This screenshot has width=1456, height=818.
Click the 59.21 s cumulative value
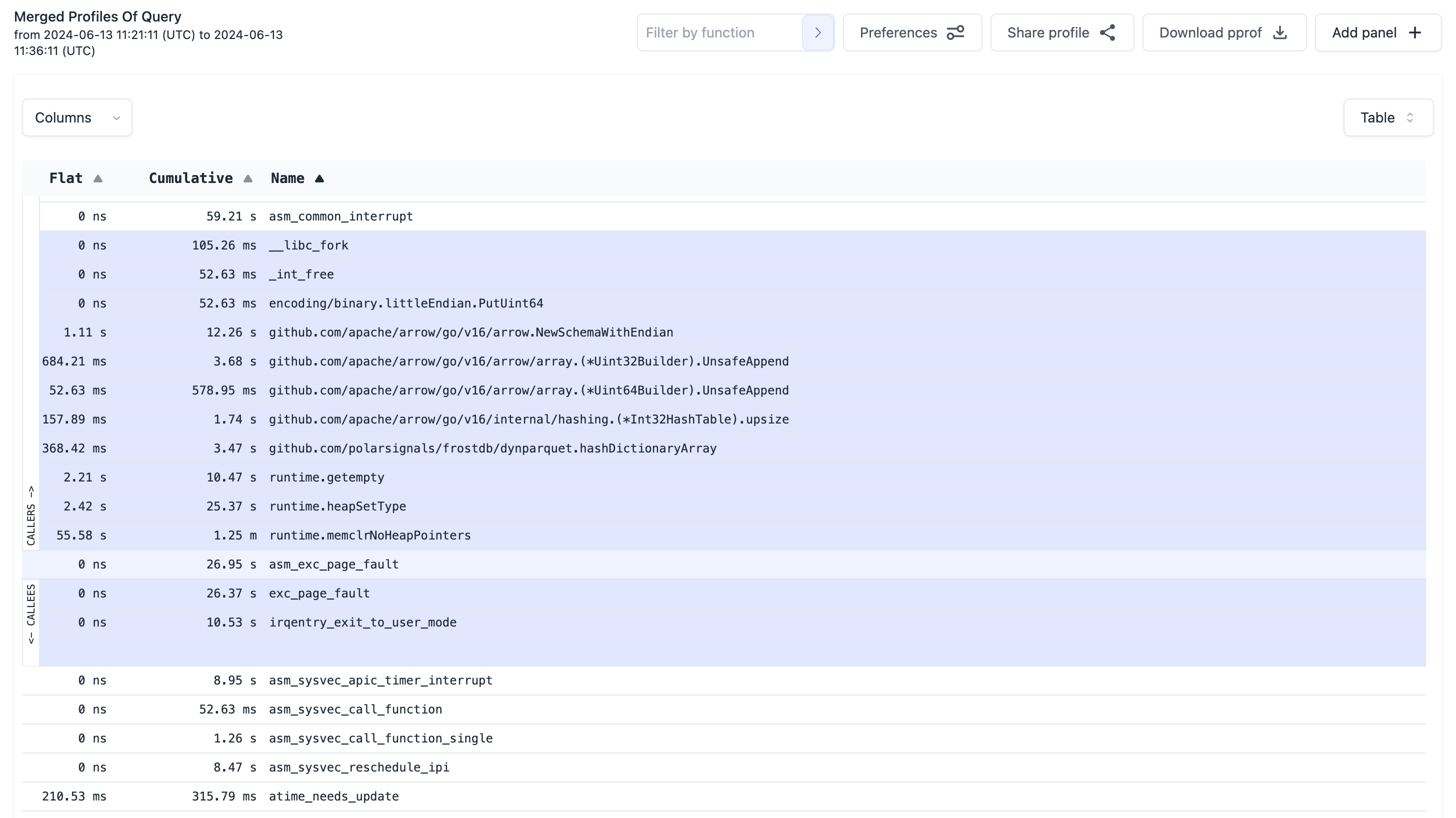pos(231,216)
